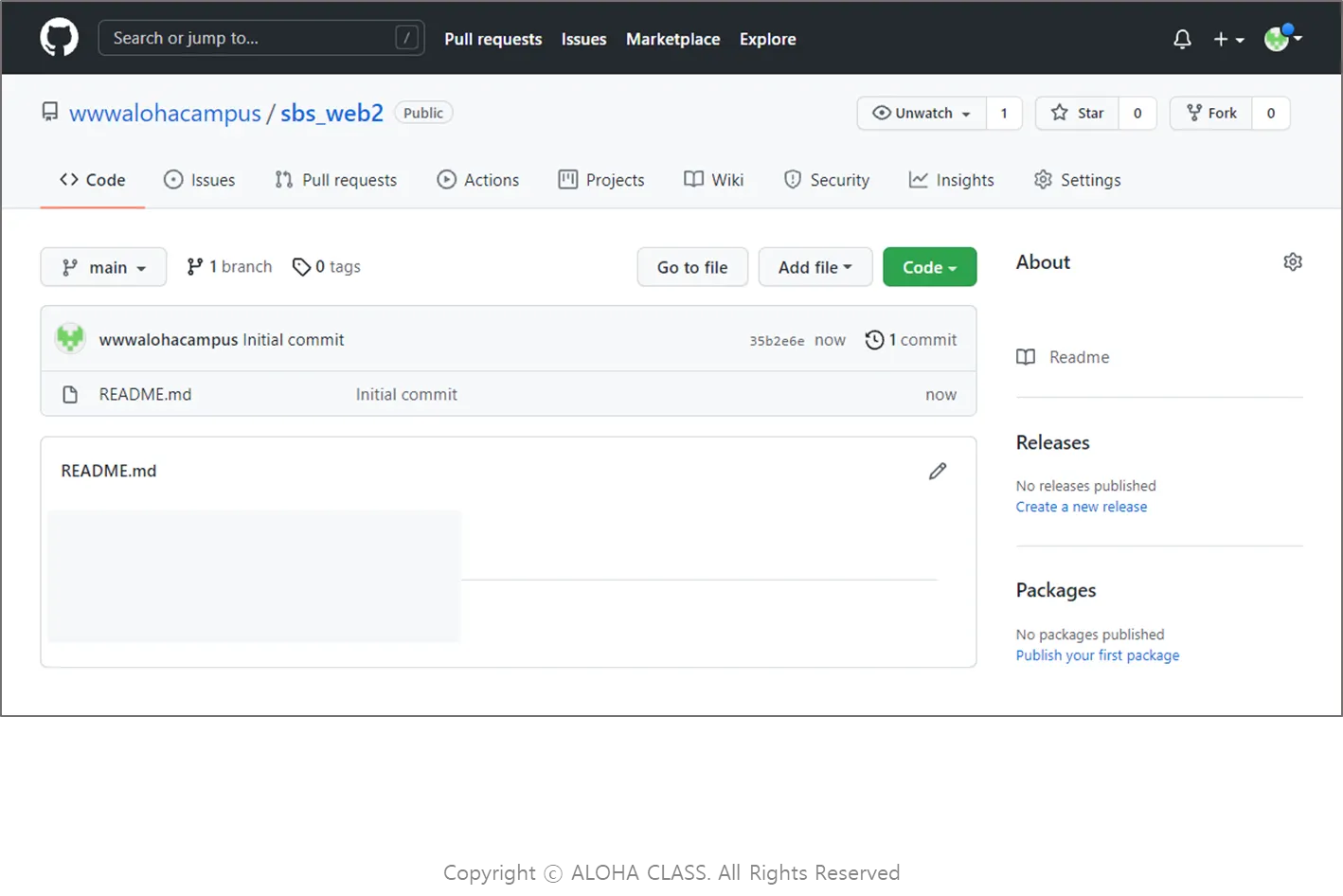The width and height of the screenshot is (1343, 896).
Task: Focus the Search or jump to field
Action: (x=261, y=38)
